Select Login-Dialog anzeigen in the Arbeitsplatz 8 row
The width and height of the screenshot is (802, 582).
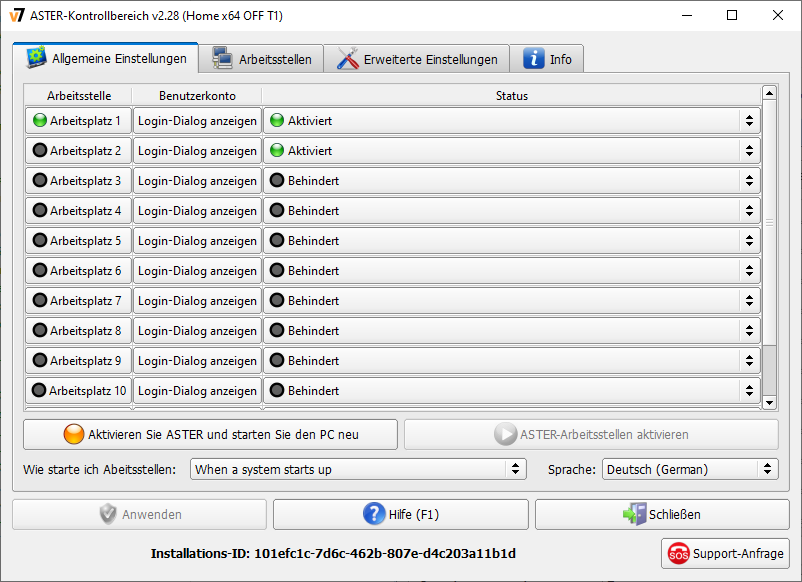pos(197,331)
